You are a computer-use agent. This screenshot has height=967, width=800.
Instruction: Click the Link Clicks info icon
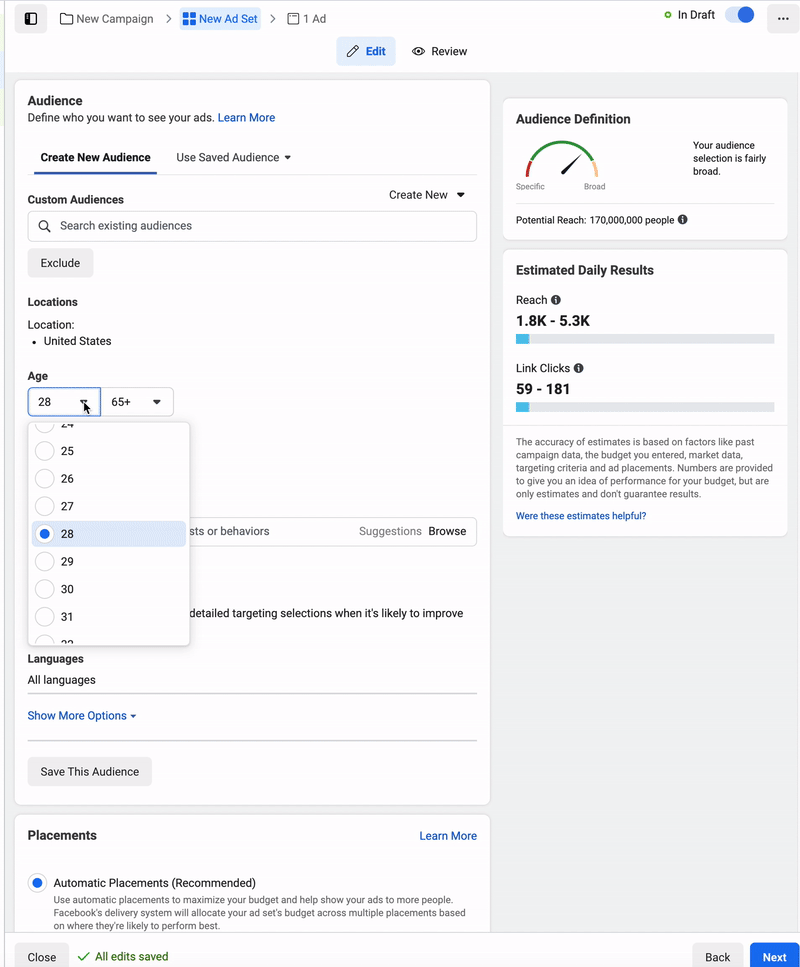pyautogui.click(x=579, y=368)
